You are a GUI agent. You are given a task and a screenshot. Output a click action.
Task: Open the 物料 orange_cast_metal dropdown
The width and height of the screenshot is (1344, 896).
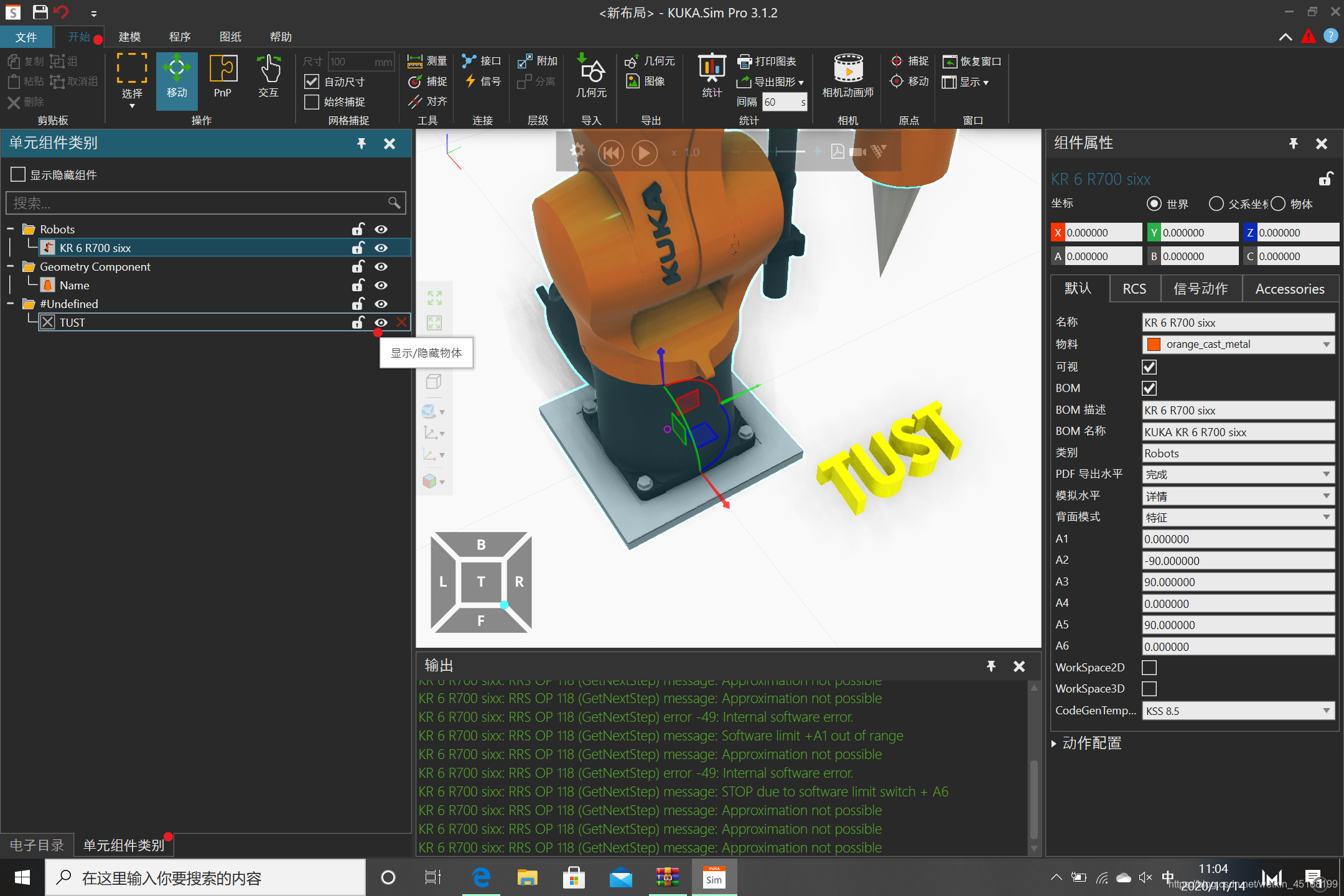point(1327,345)
